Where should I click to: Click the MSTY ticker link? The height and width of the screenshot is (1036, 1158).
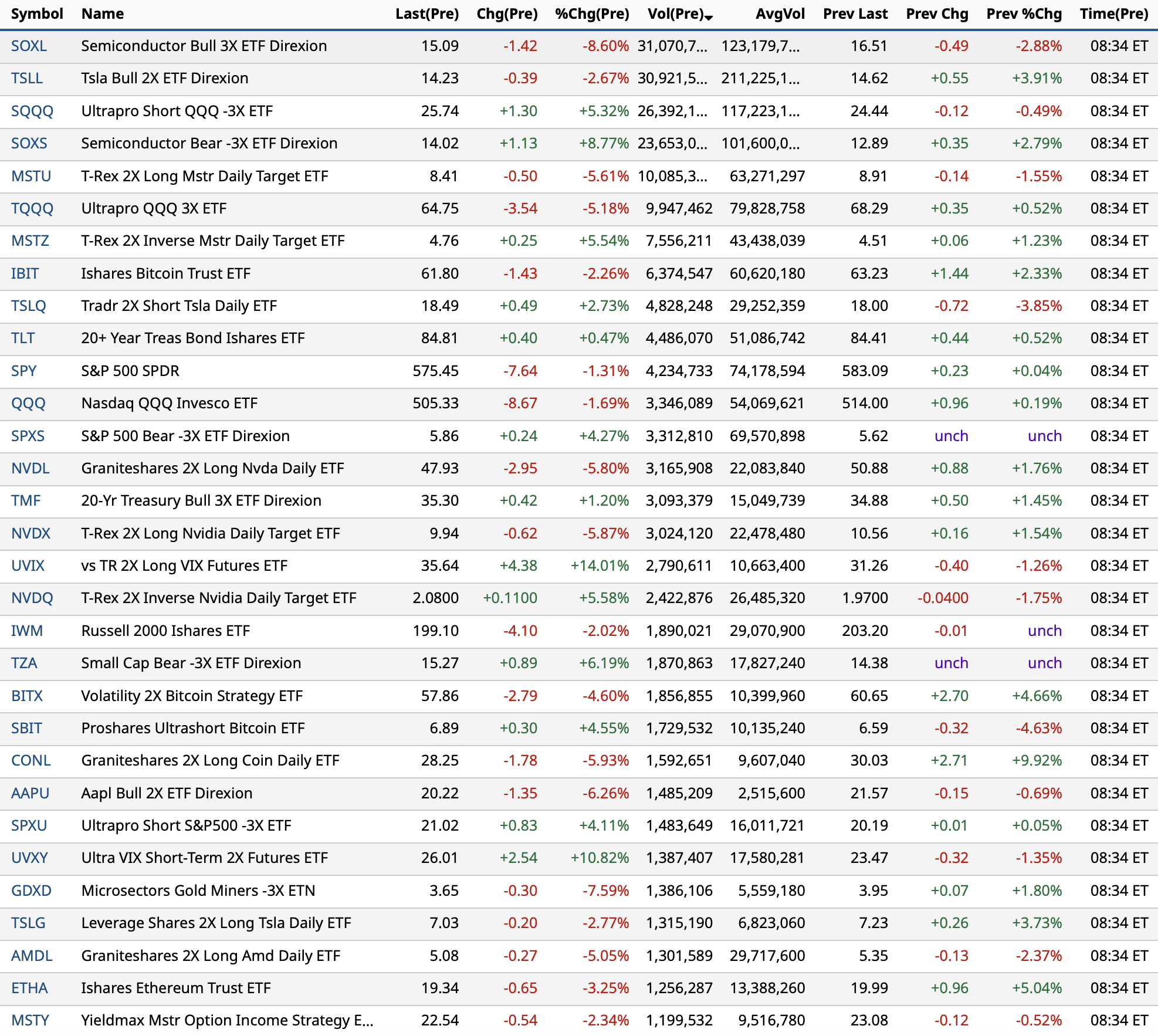click(x=30, y=1020)
